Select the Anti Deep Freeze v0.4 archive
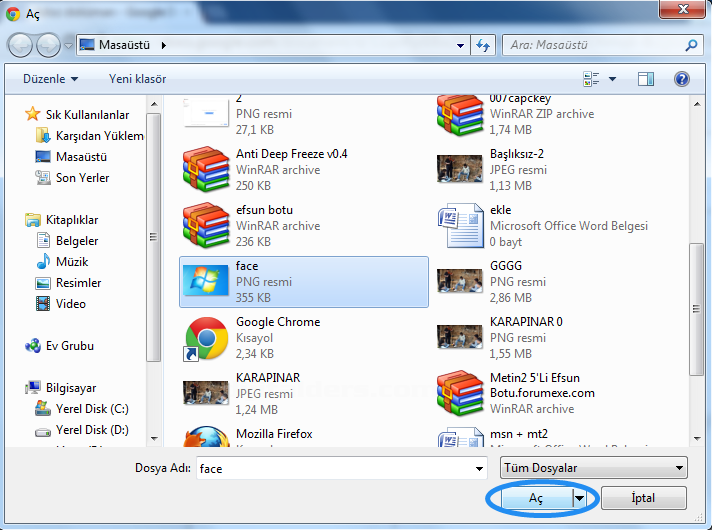This screenshot has height=530, width=712. (206, 170)
